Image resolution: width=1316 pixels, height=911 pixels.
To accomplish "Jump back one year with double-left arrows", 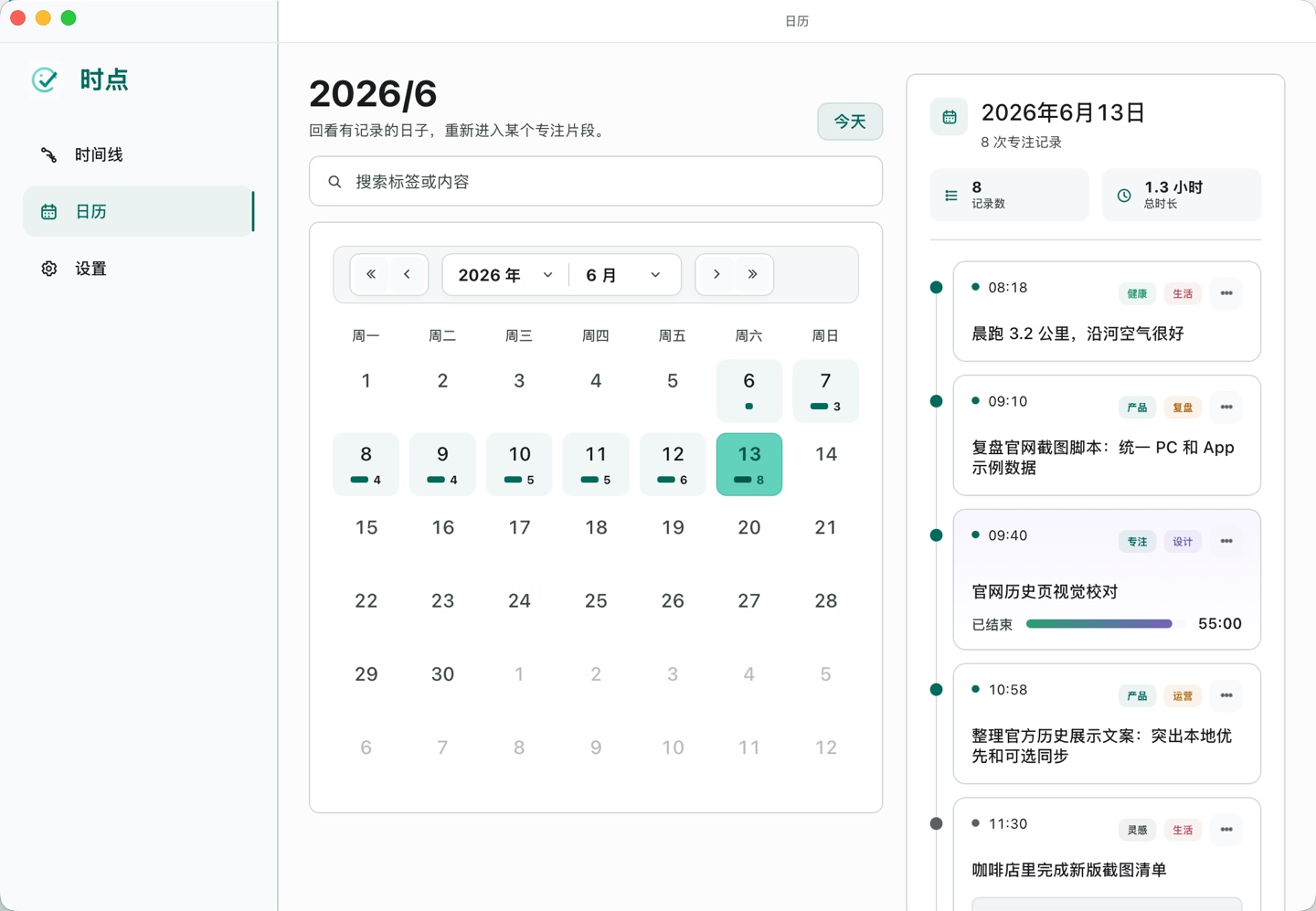I will coord(371,274).
